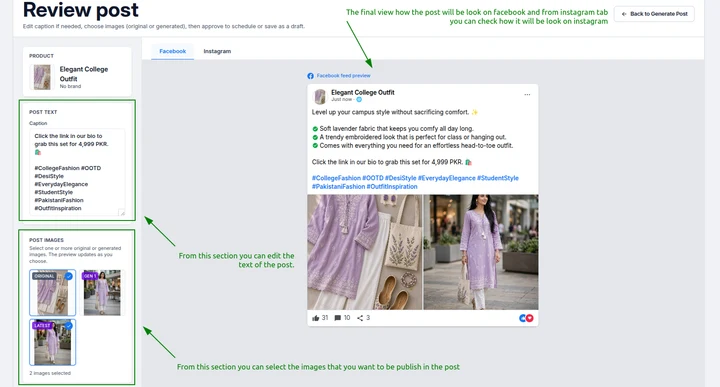Click the #OOTD hashtag in preview
The height and width of the screenshot is (387, 720).
coord(372,178)
